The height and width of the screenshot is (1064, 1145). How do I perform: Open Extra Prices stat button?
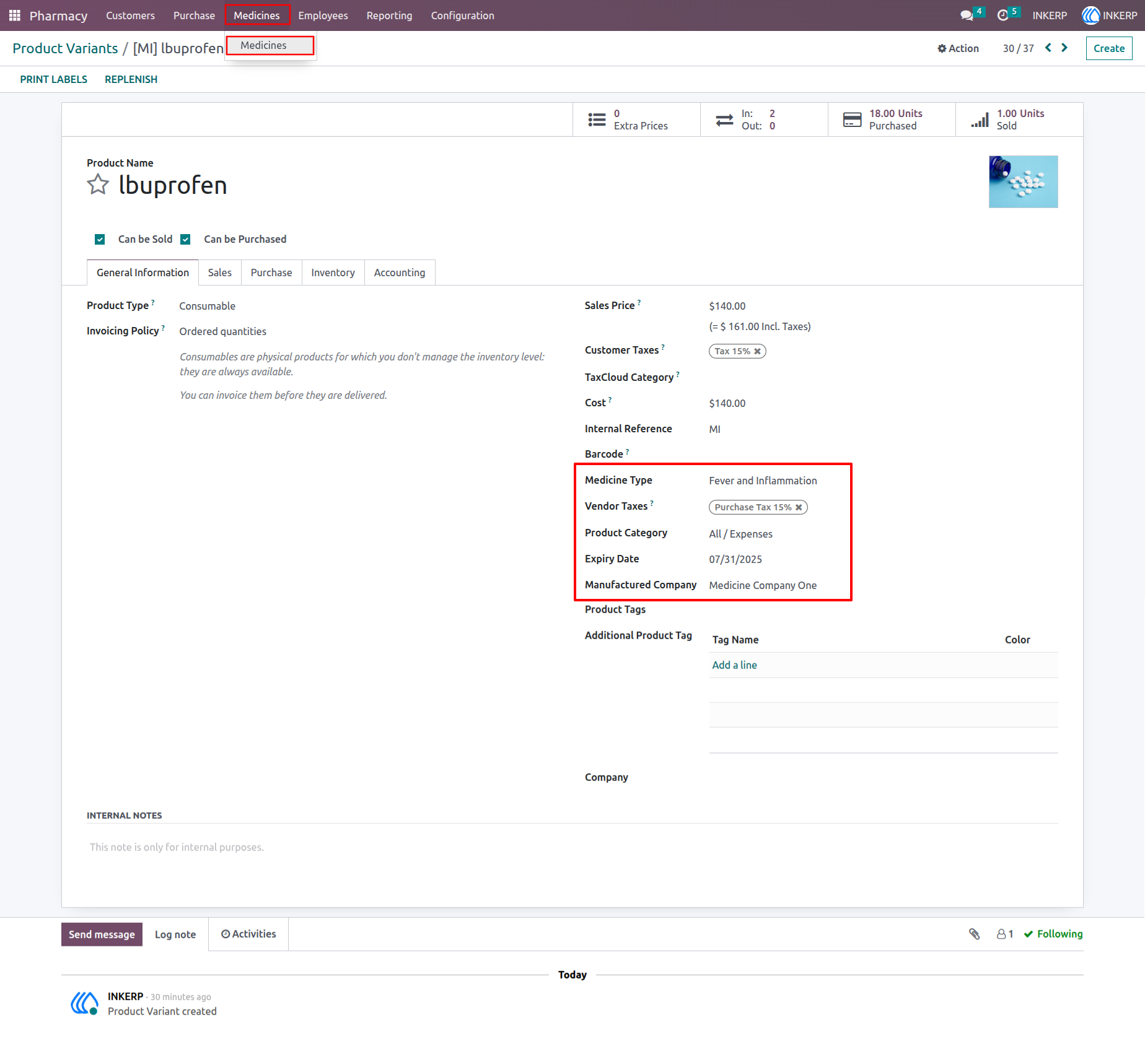[636, 120]
